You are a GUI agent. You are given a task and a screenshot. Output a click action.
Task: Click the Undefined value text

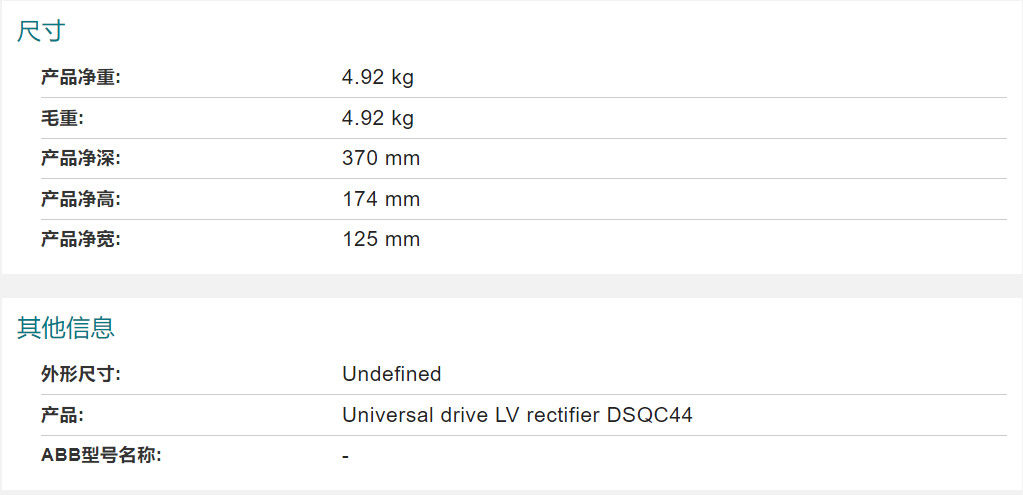(x=391, y=374)
